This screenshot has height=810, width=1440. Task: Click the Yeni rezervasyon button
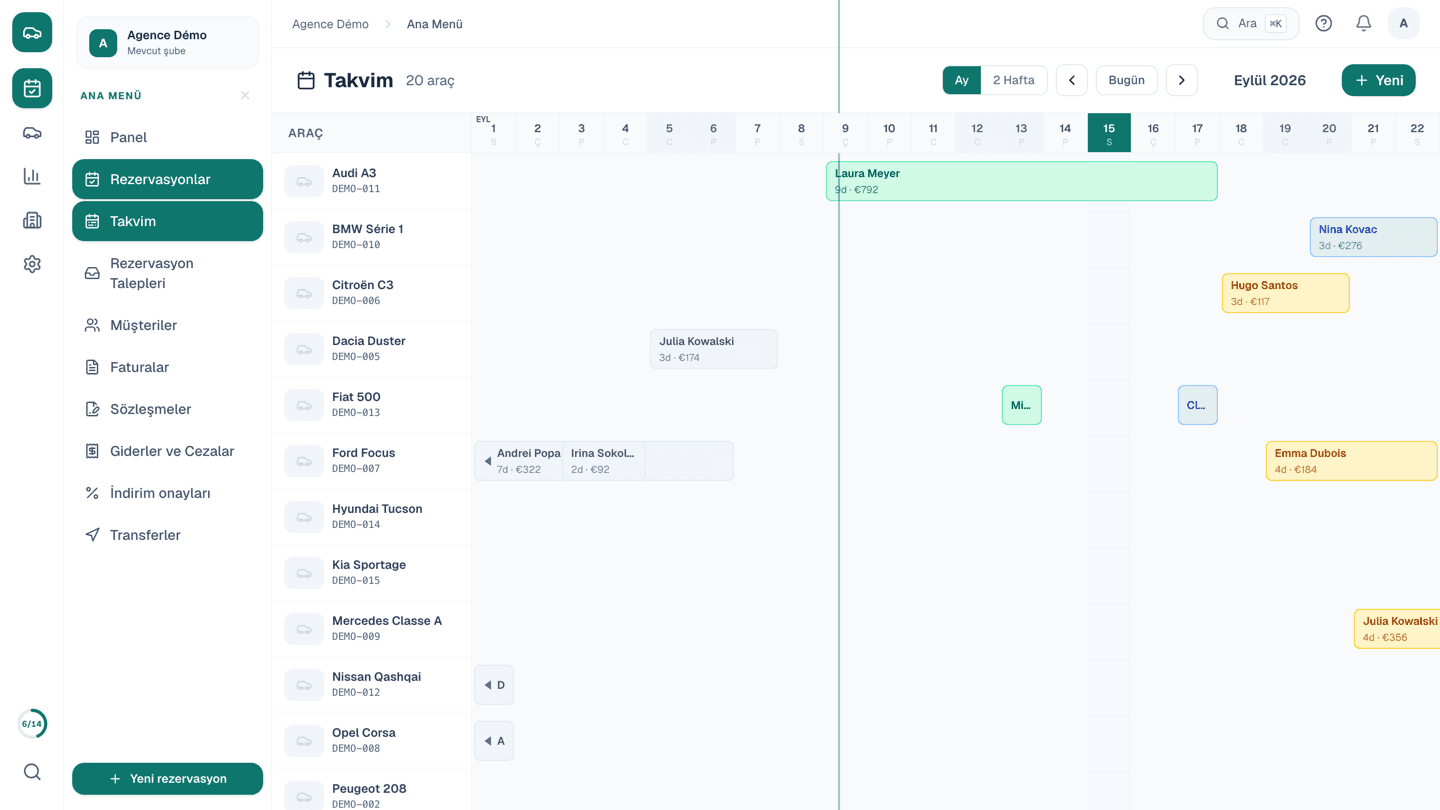pos(167,779)
